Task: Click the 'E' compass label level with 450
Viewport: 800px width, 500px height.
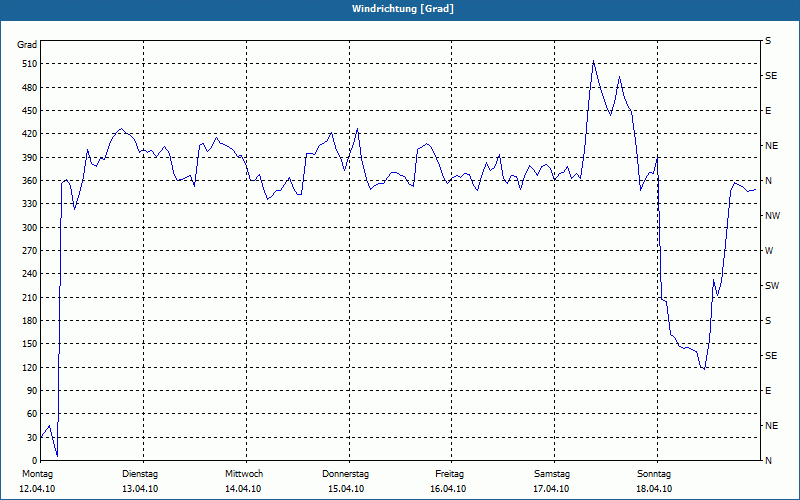Action: pos(768,111)
